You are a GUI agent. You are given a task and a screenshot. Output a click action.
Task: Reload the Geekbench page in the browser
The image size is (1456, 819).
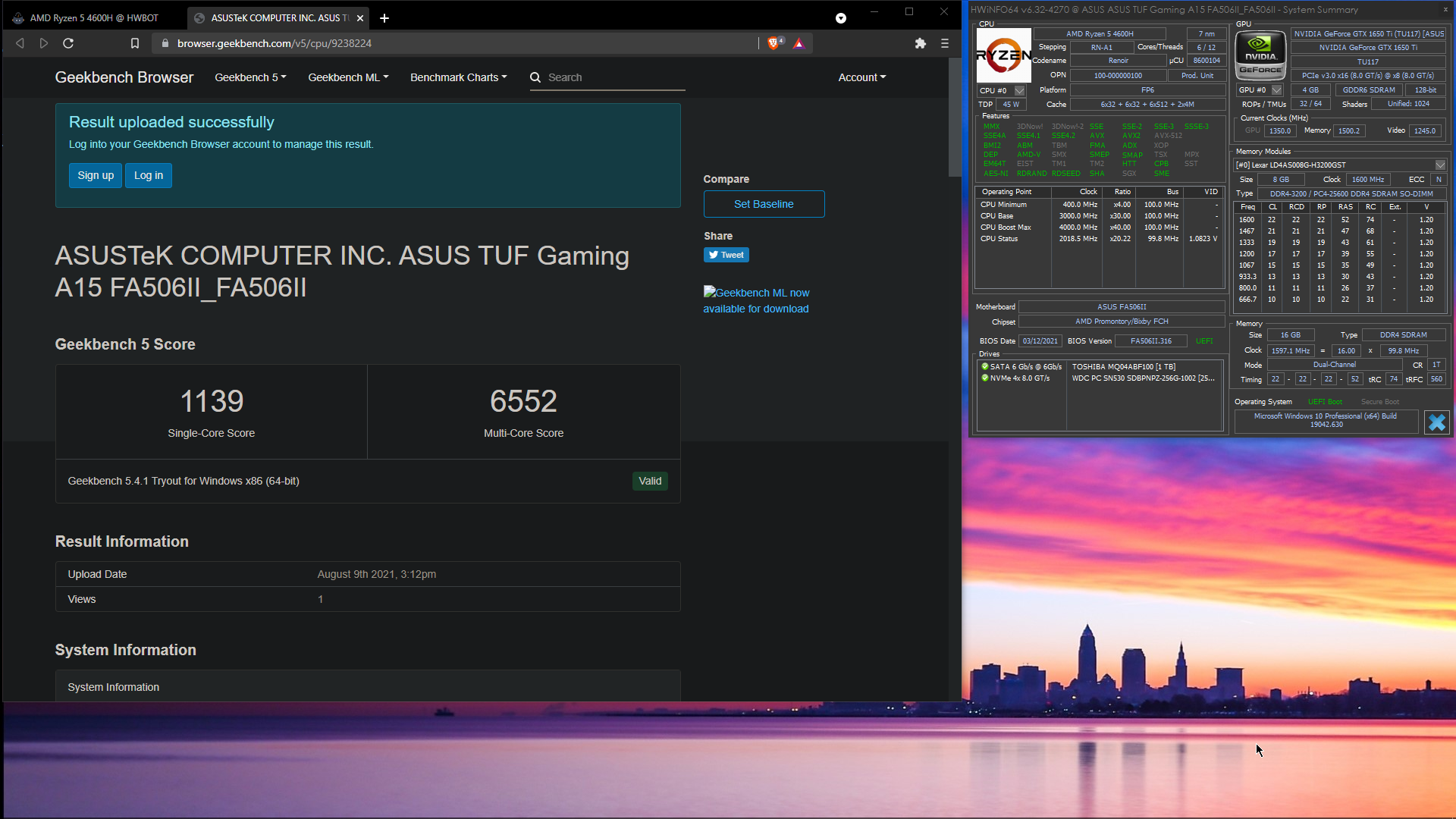[68, 43]
